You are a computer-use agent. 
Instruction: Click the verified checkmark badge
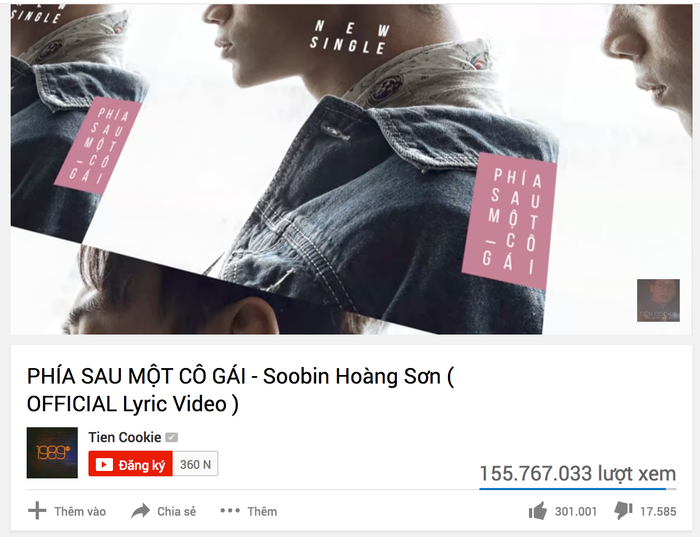pyautogui.click(x=171, y=437)
